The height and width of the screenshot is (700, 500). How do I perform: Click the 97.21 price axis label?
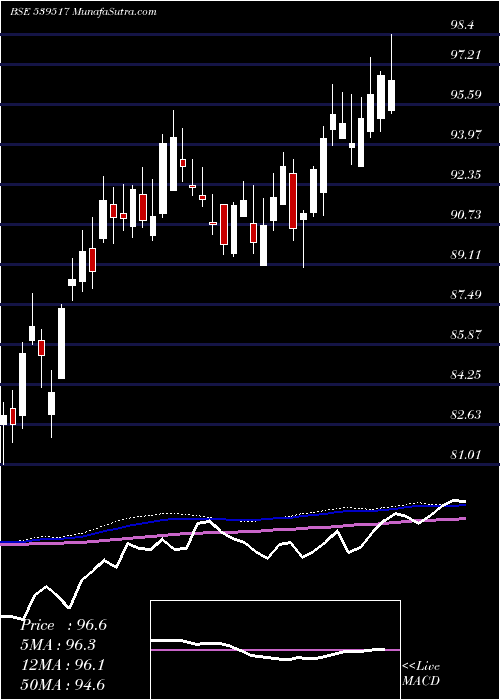click(x=466, y=55)
